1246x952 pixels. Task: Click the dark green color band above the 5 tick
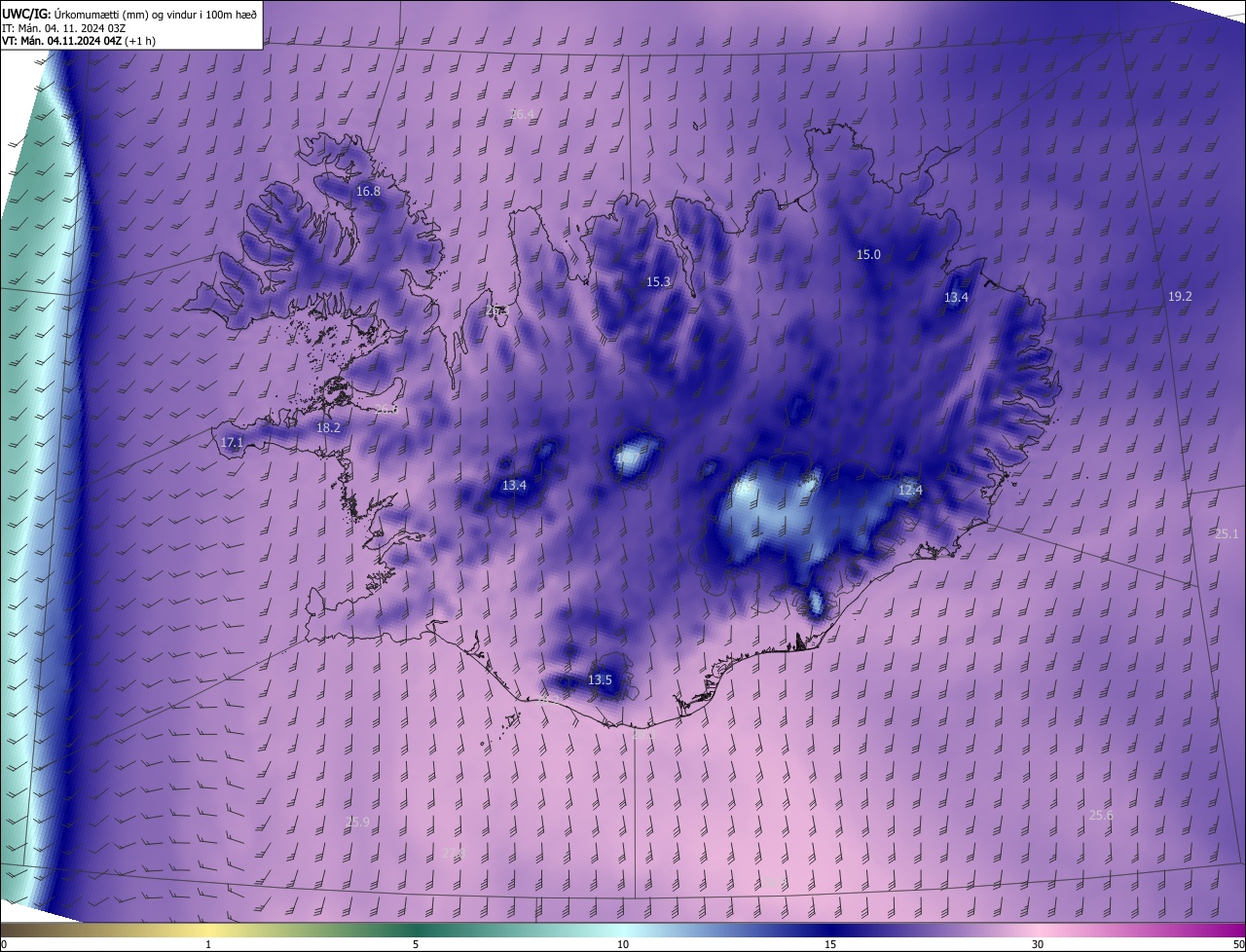point(416,931)
